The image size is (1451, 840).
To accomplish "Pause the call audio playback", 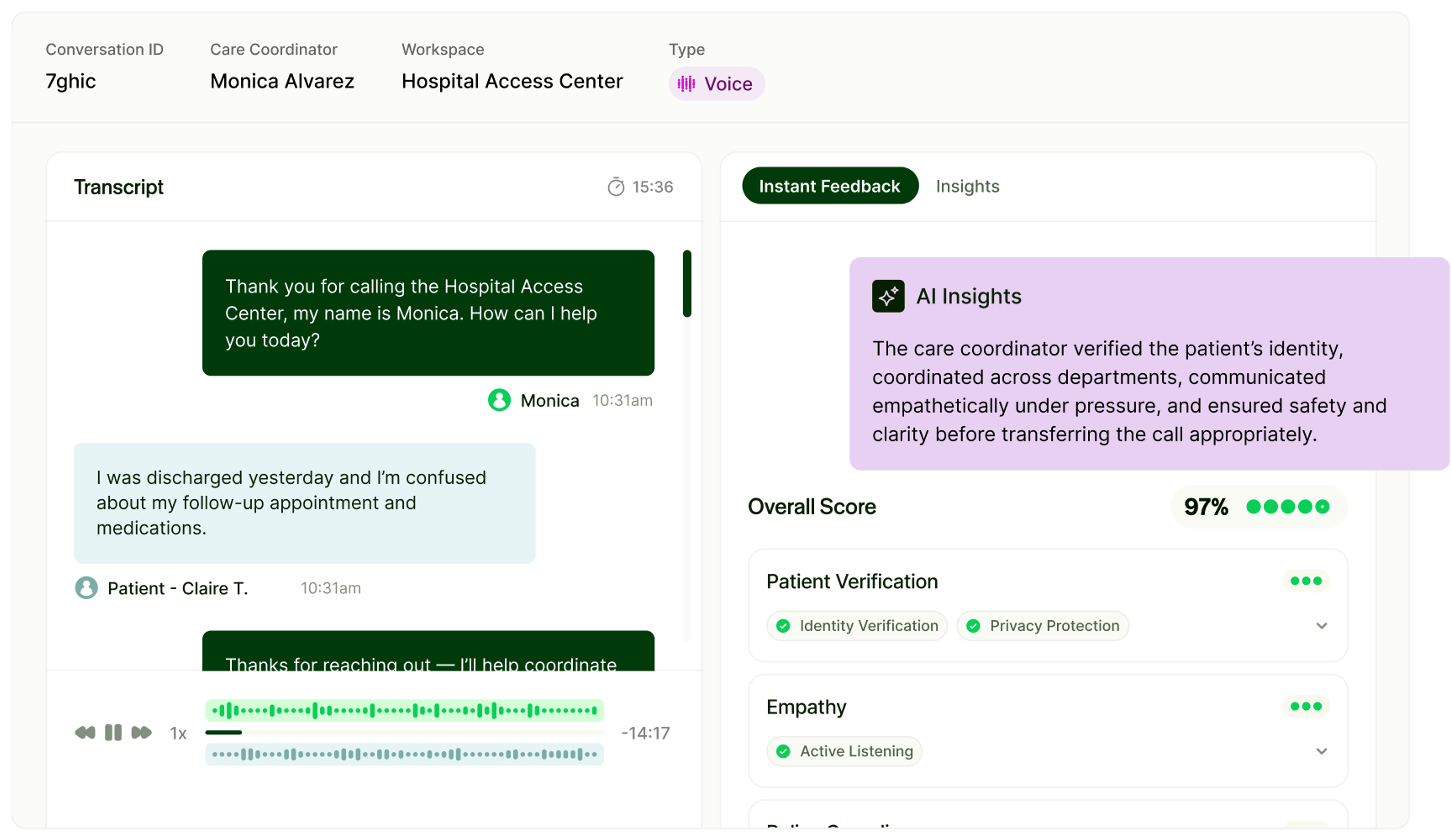I will 113,732.
